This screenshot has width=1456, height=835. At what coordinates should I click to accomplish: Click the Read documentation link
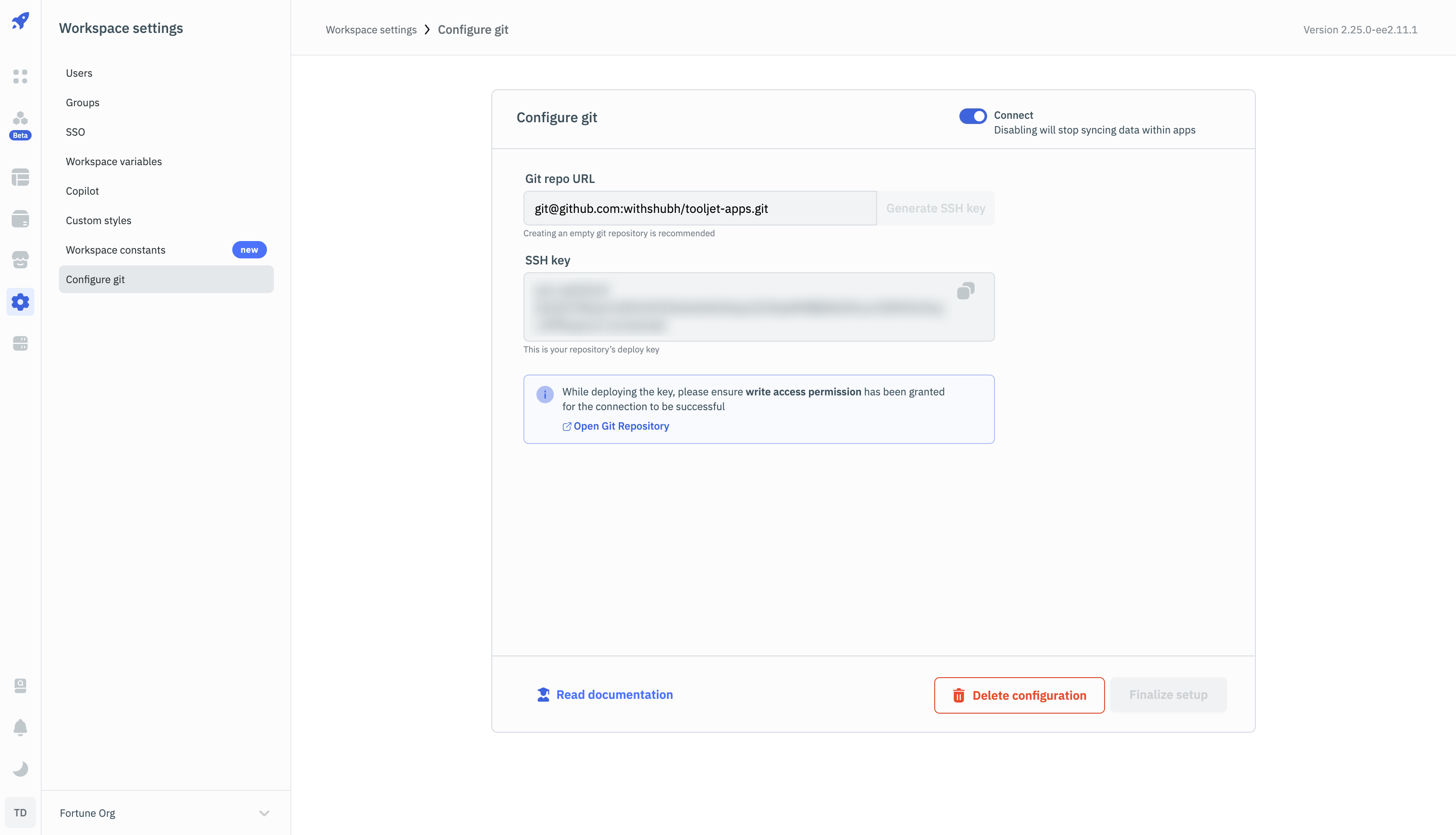[614, 695]
